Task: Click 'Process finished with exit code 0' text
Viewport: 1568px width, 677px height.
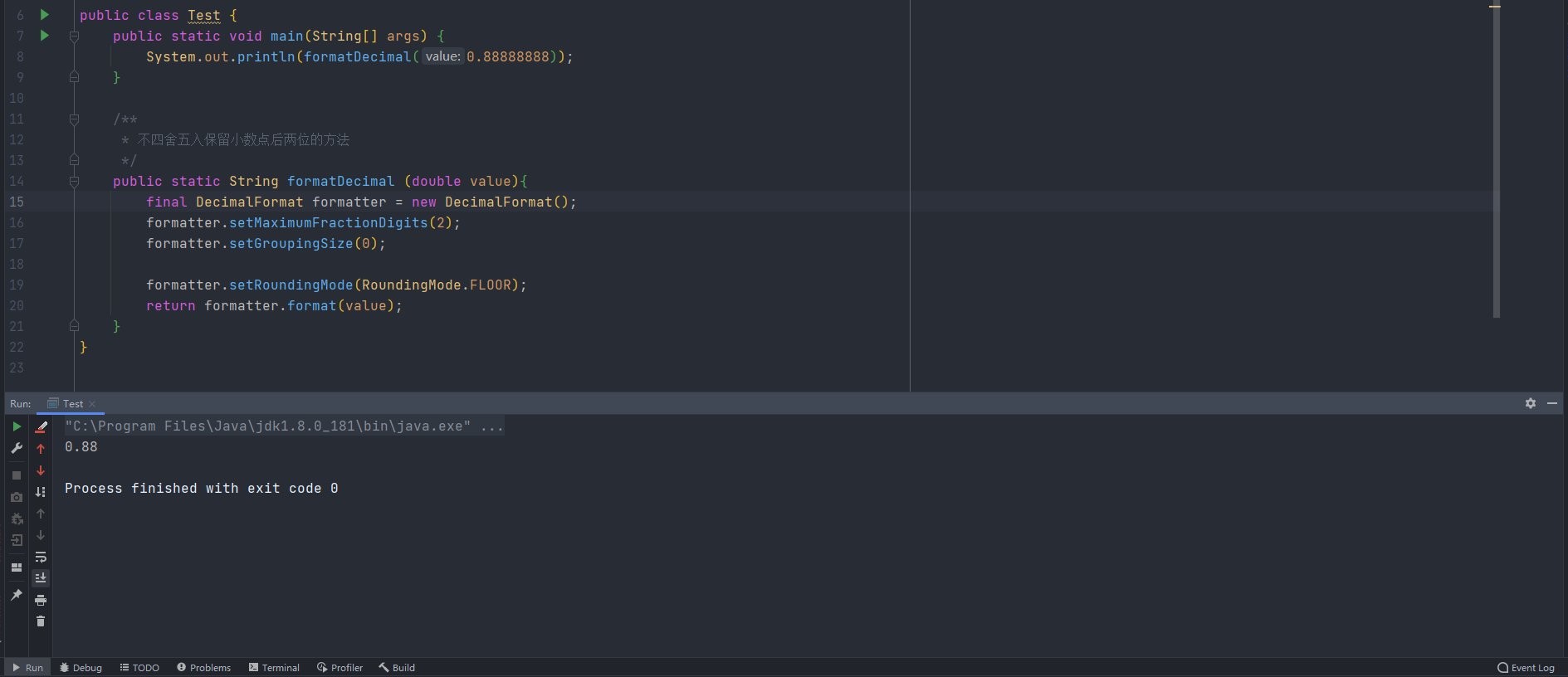Action: (x=202, y=489)
